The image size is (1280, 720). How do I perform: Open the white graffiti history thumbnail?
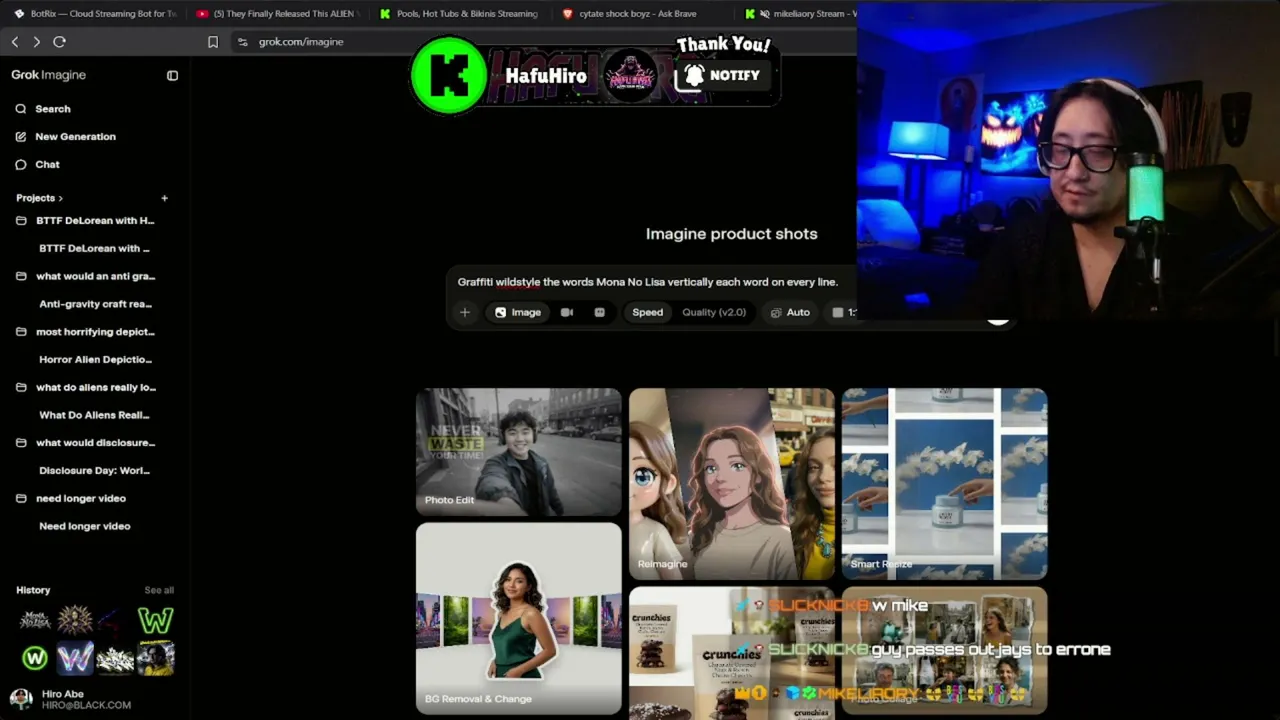(115, 658)
